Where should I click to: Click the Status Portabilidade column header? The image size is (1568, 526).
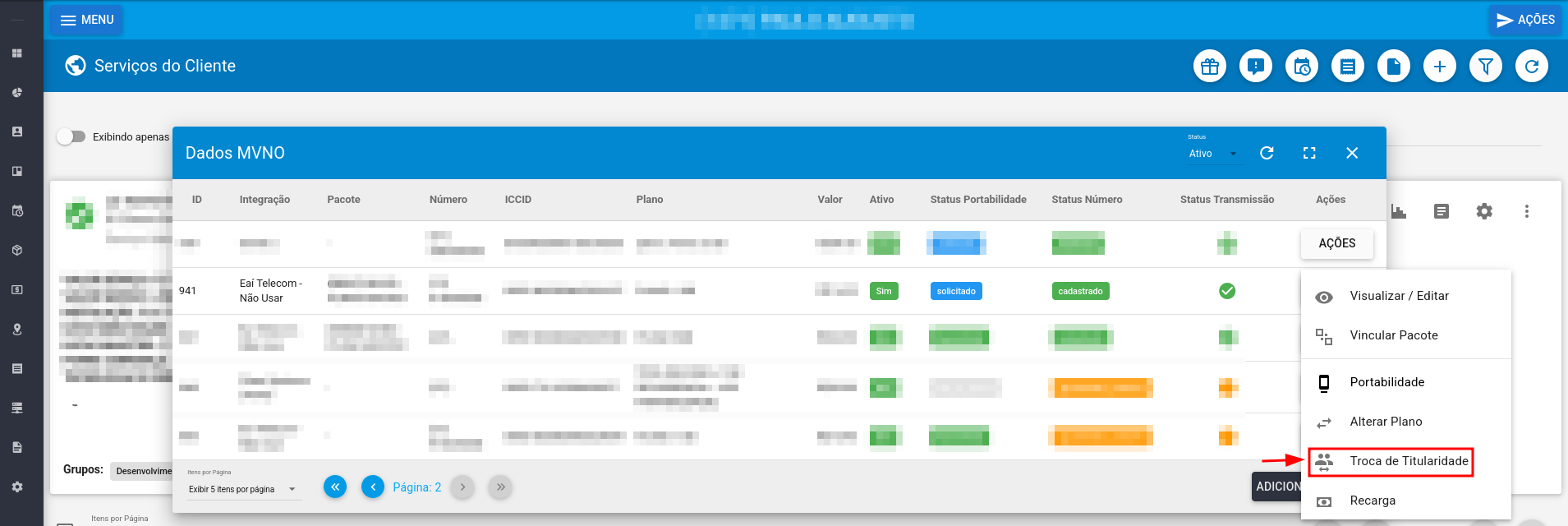978,200
